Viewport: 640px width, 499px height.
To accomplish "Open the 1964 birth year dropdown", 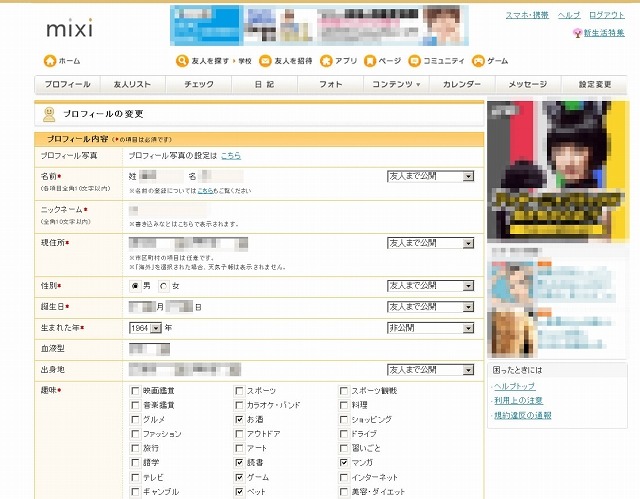I will [145, 328].
